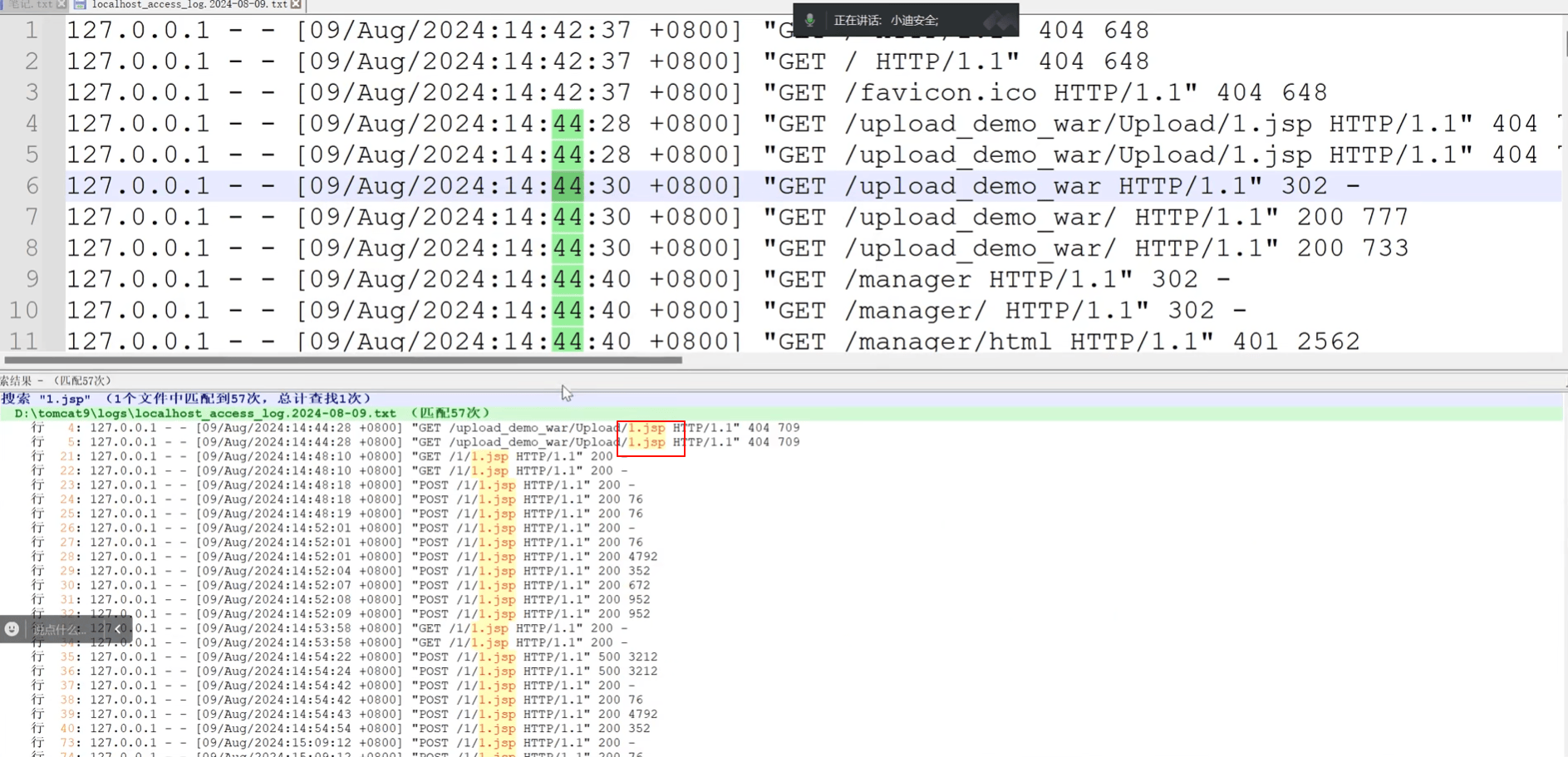Image resolution: width=1568 pixels, height=757 pixels.
Task: Close the 笔记.txt tab
Action: (61, 5)
